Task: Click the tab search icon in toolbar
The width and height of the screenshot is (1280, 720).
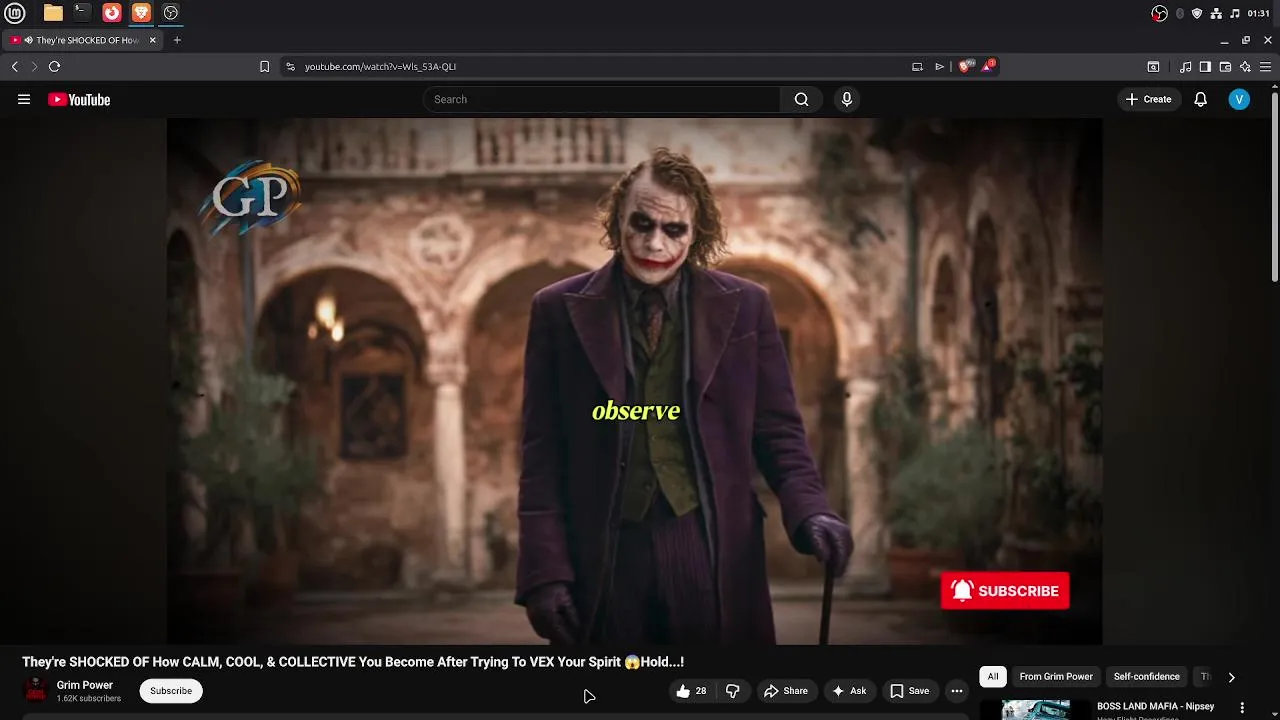Action: point(1153,67)
